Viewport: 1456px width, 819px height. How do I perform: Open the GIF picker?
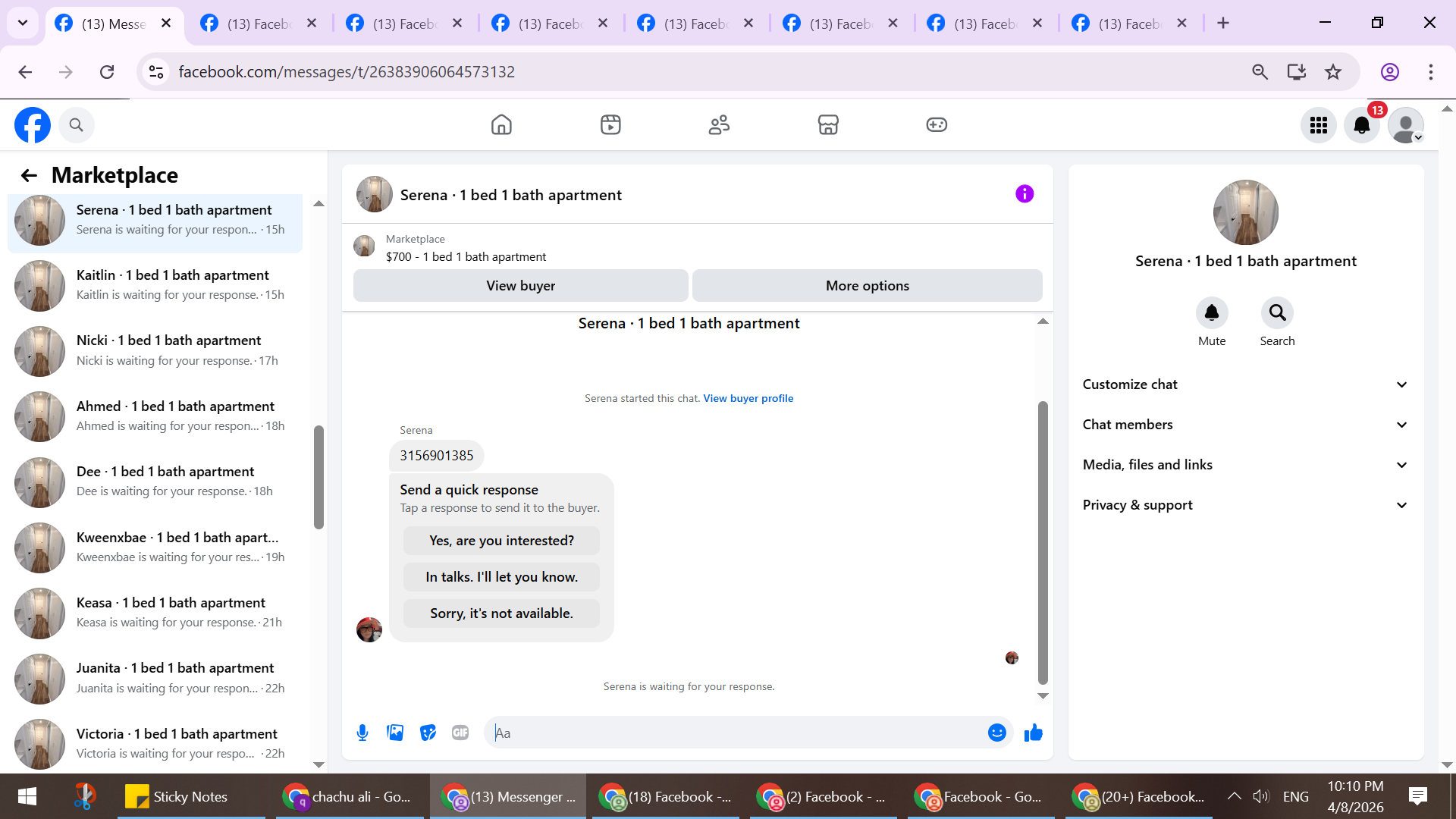(x=460, y=733)
